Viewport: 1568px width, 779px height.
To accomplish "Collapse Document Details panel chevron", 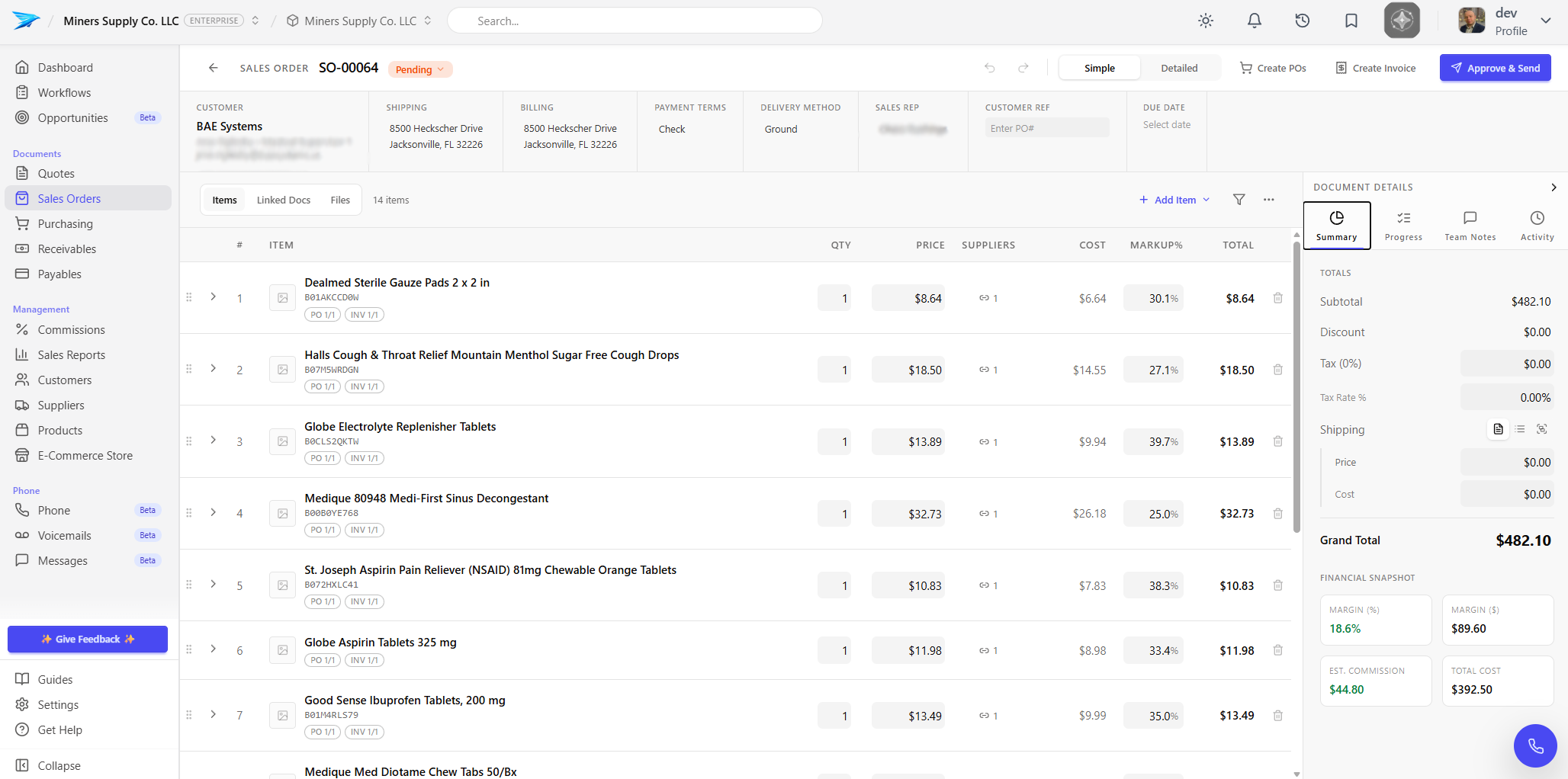I will (x=1554, y=188).
